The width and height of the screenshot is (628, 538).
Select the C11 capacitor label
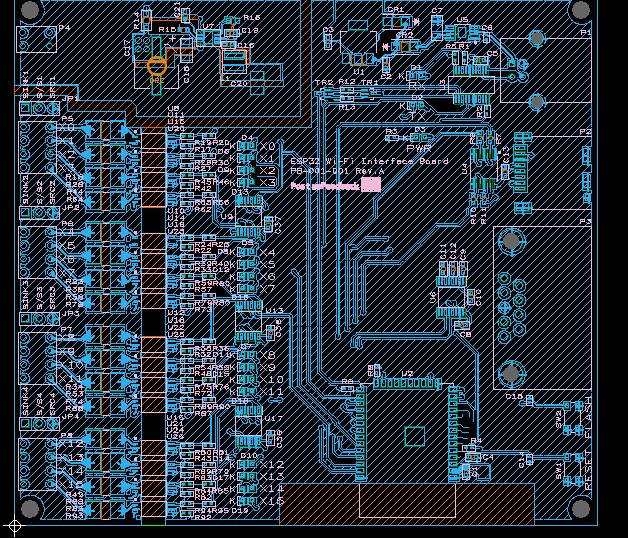pos(443,252)
